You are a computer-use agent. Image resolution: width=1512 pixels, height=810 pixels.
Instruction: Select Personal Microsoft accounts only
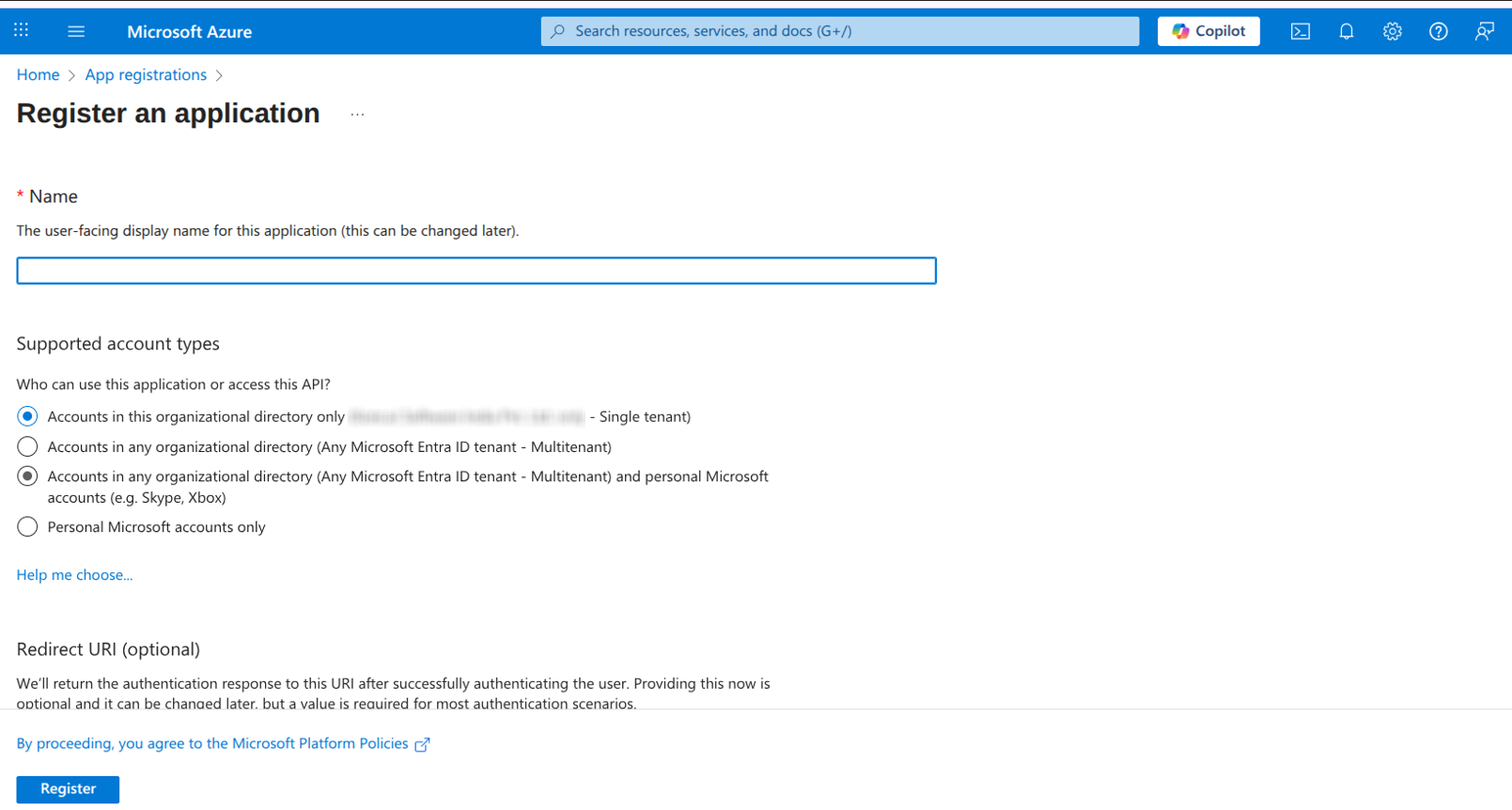point(27,526)
